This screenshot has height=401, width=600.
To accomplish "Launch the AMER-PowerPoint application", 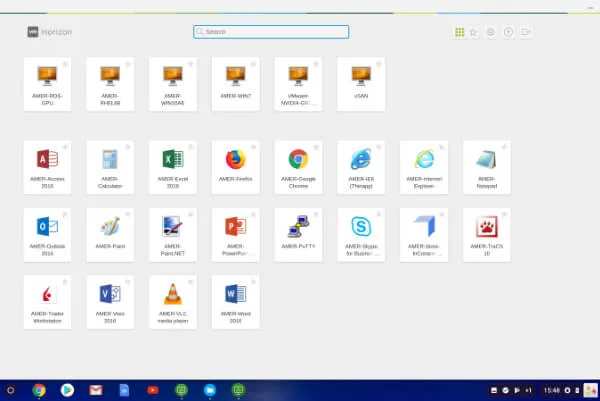I will click(236, 235).
